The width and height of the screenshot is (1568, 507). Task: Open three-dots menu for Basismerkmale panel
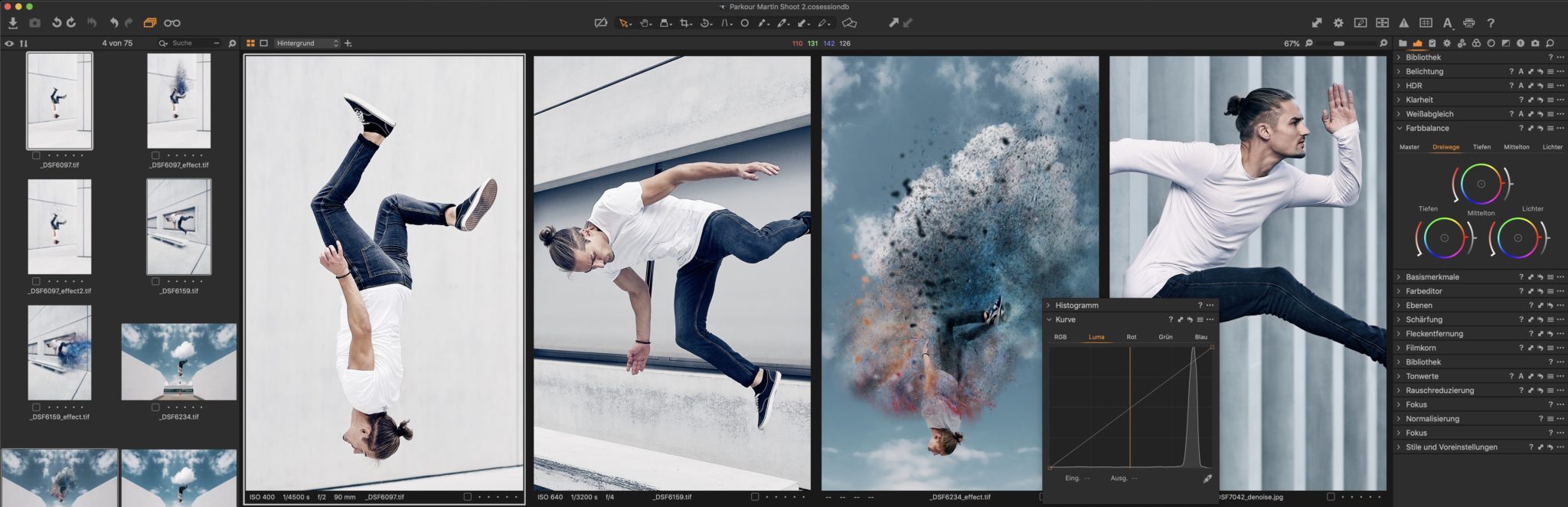tap(1560, 277)
